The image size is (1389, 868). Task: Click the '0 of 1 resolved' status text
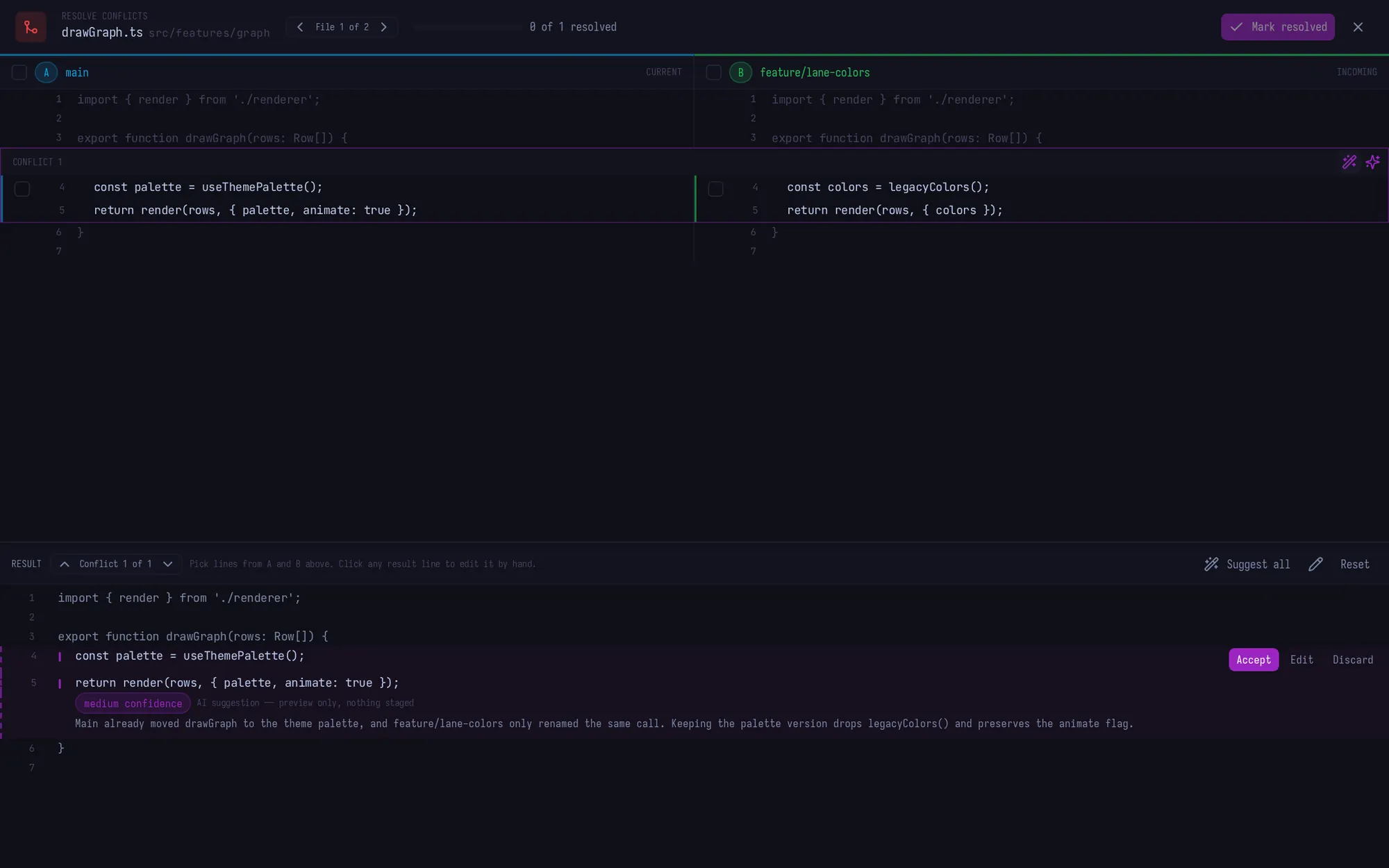point(573,27)
